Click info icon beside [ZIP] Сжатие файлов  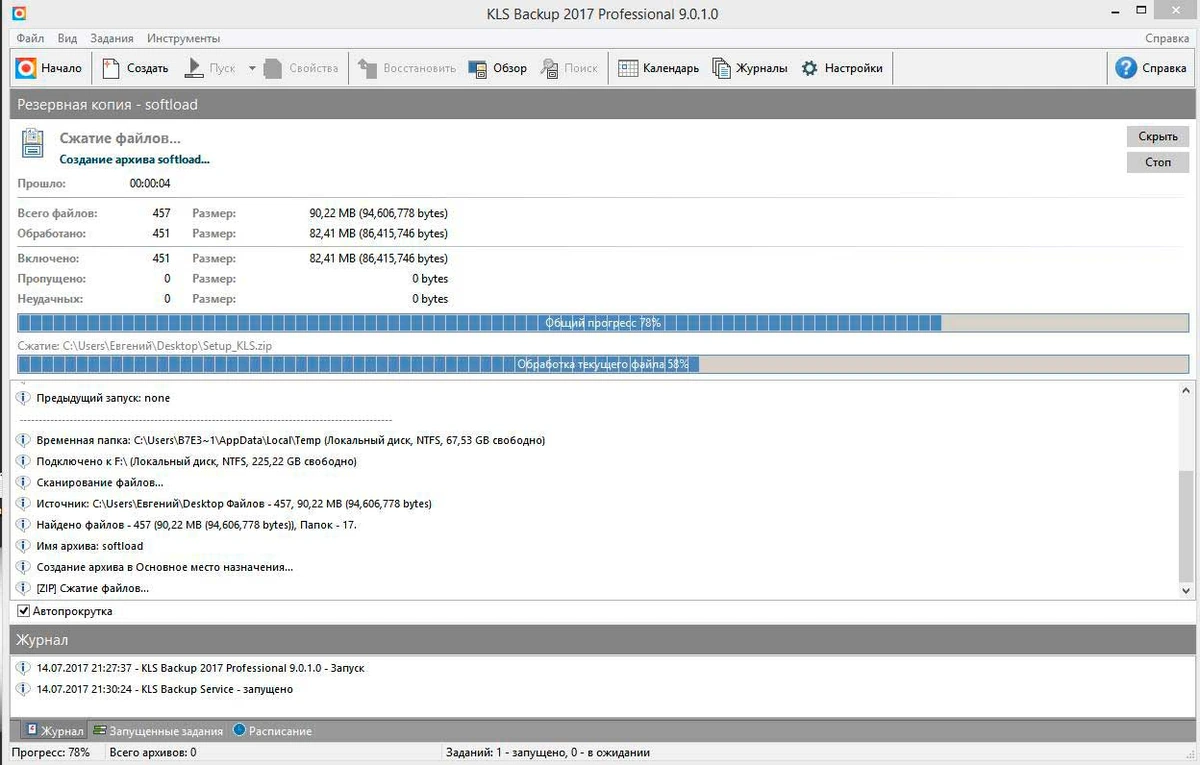(x=24, y=588)
